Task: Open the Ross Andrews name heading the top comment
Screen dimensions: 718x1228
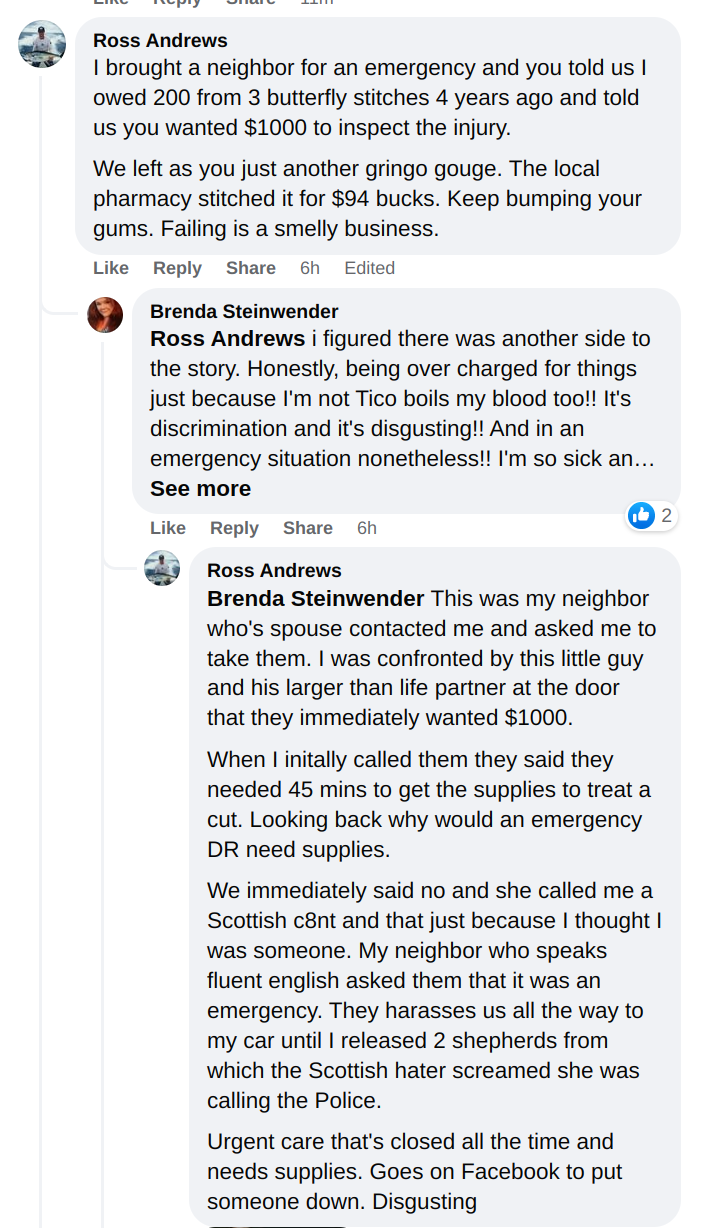Action: click(x=160, y=41)
